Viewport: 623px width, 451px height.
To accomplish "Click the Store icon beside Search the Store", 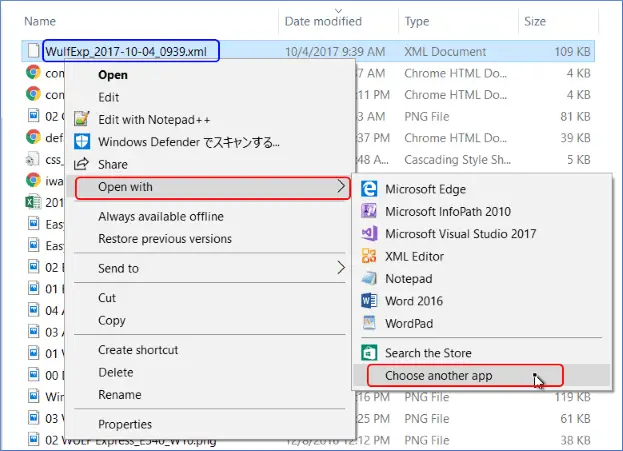I will pyautogui.click(x=369, y=353).
